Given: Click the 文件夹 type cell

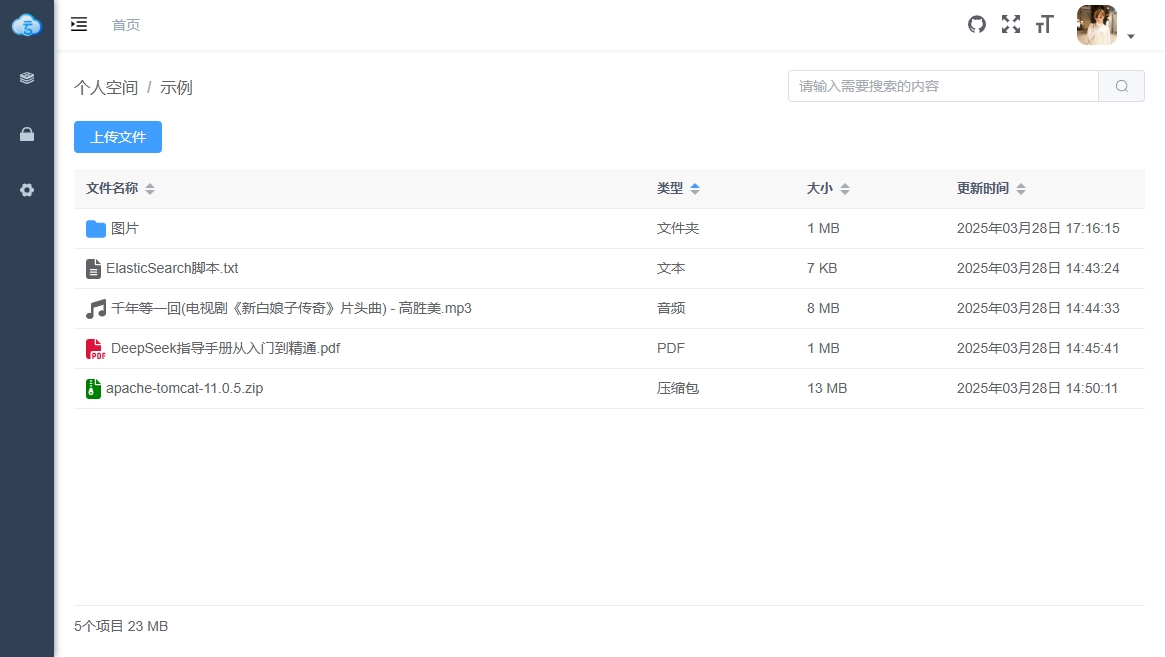Looking at the screenshot, I should 678,228.
